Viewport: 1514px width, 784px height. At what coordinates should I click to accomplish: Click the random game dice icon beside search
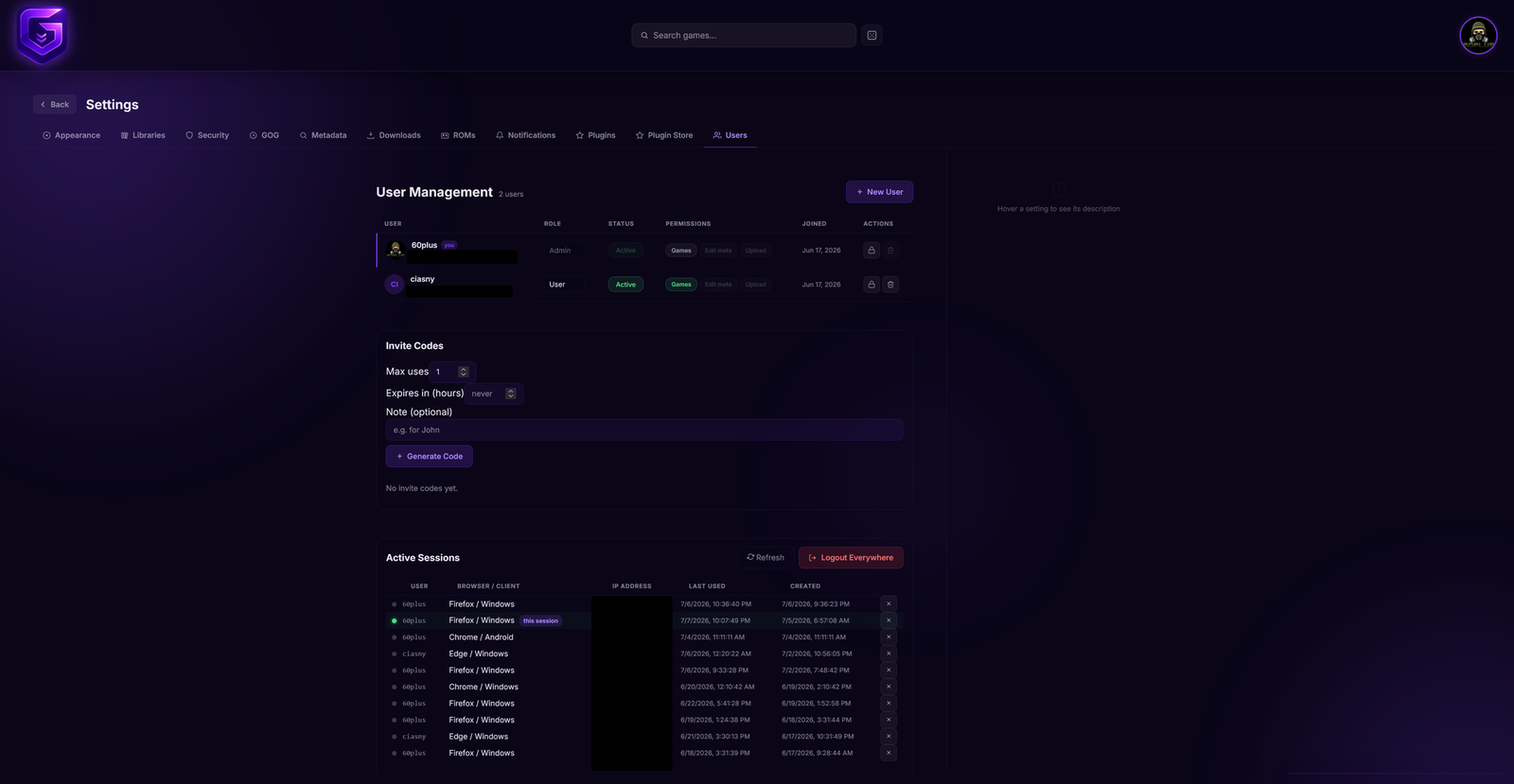click(x=871, y=35)
